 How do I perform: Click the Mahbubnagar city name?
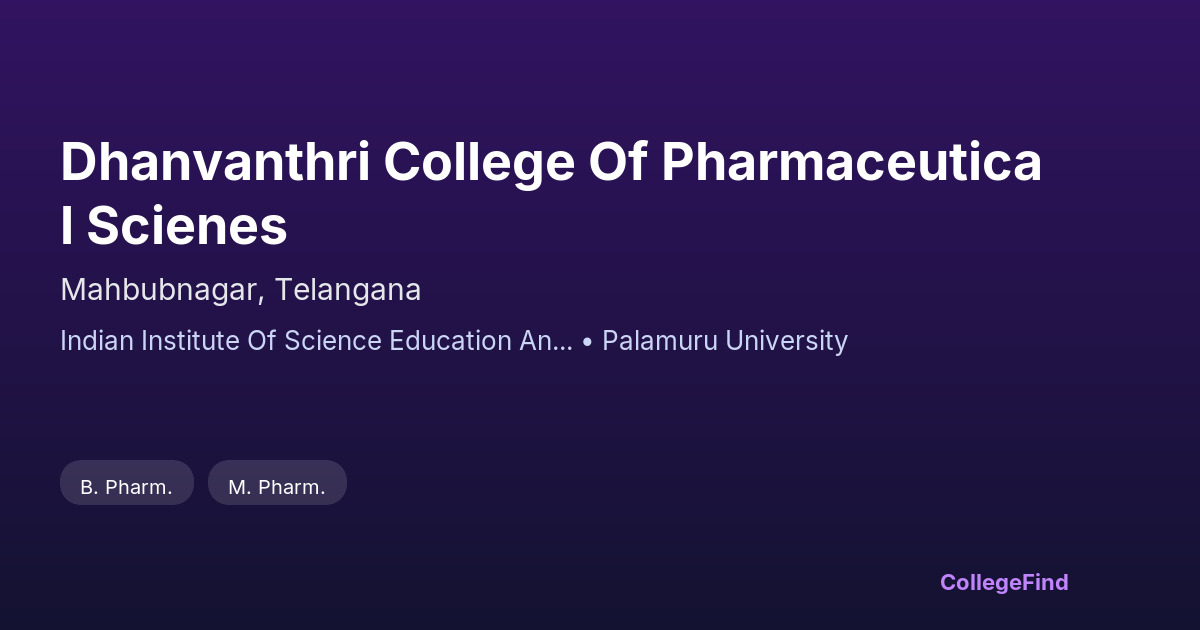162,290
